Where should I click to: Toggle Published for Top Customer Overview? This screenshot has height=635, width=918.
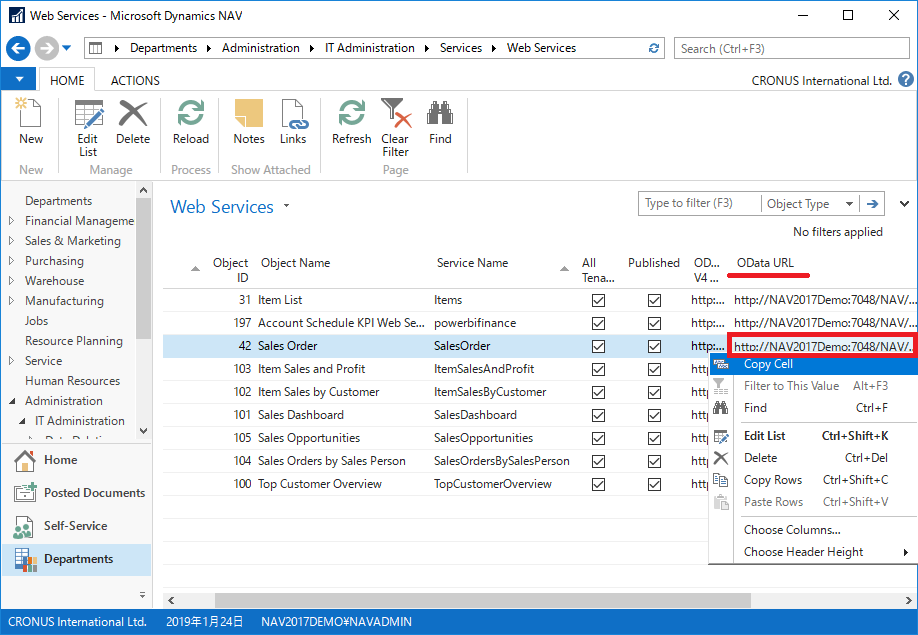[x=654, y=484]
